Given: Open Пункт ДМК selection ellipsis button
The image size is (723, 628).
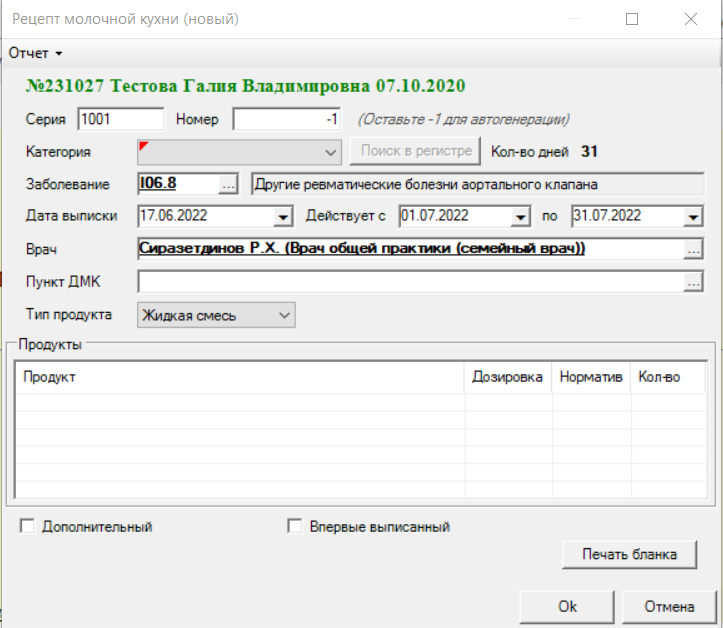Looking at the screenshot, I should coord(693,282).
